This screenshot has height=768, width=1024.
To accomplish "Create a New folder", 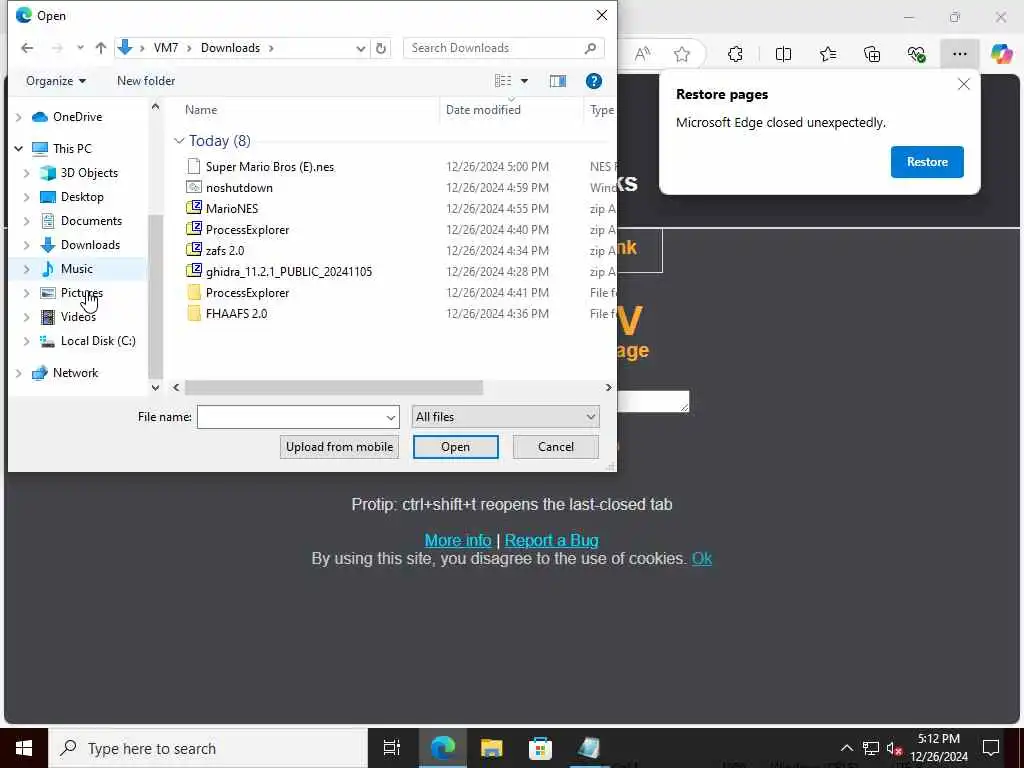I will (146, 81).
